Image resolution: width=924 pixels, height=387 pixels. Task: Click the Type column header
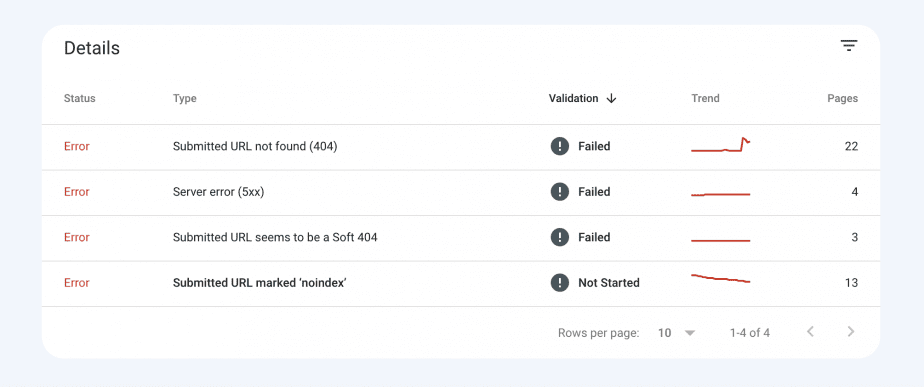[x=184, y=98]
